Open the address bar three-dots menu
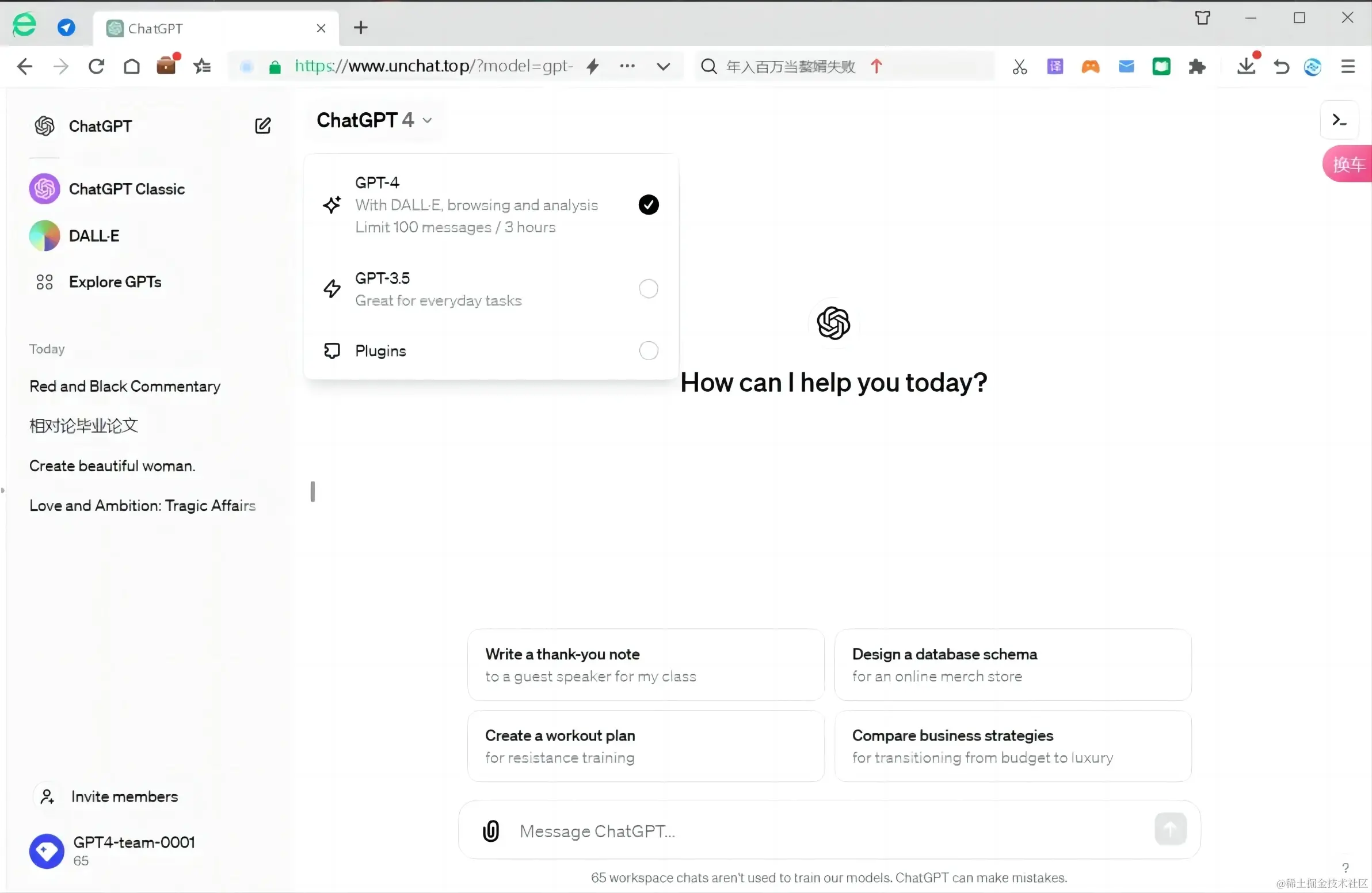1372x893 pixels. click(x=627, y=66)
